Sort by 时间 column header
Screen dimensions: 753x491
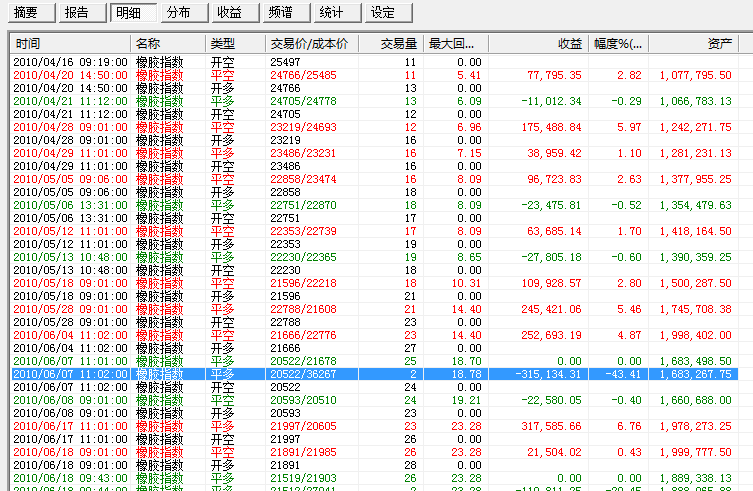(70, 44)
